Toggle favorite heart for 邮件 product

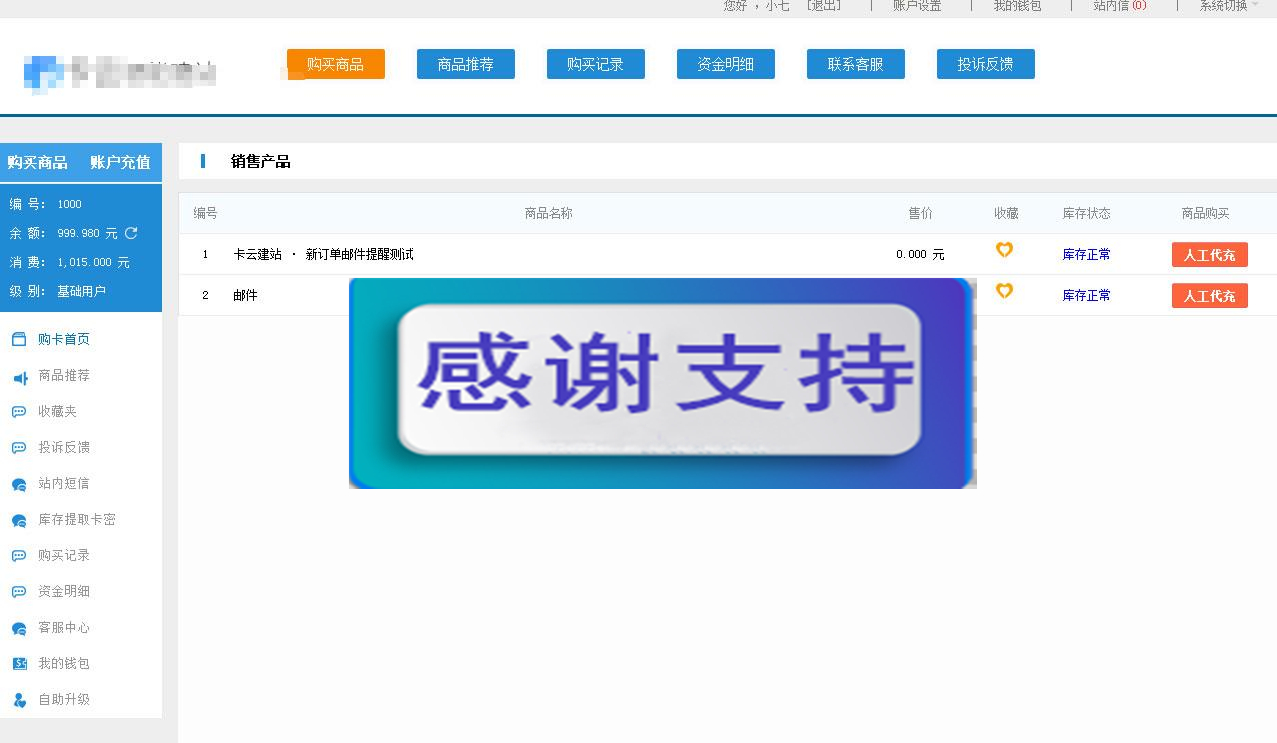1003,291
